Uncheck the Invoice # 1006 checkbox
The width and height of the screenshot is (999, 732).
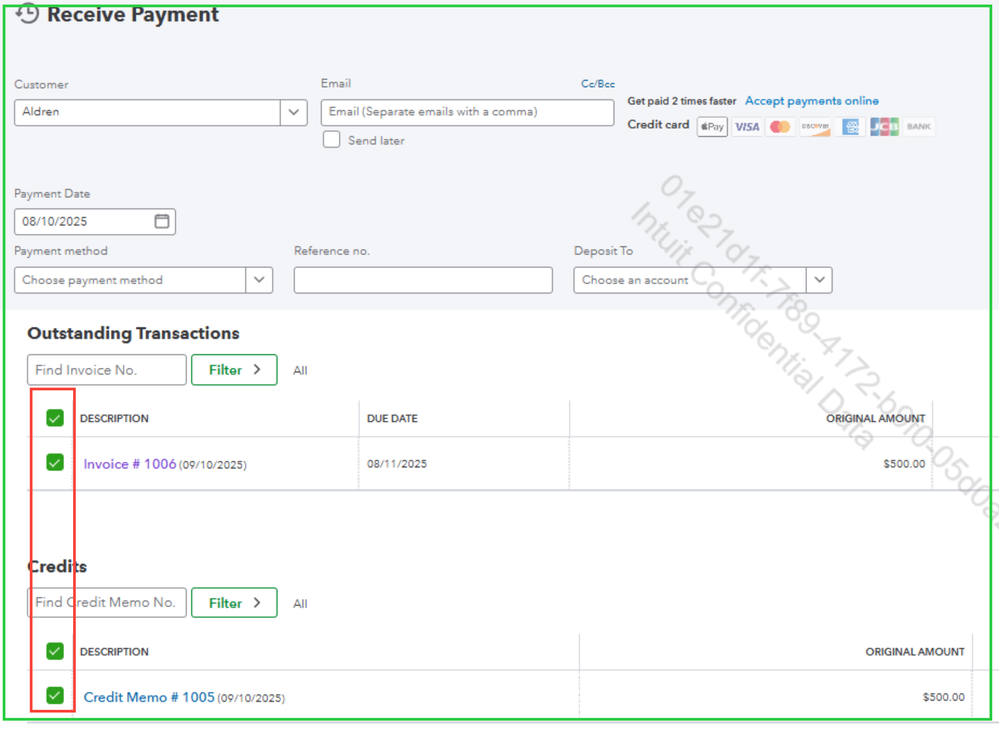click(55, 463)
